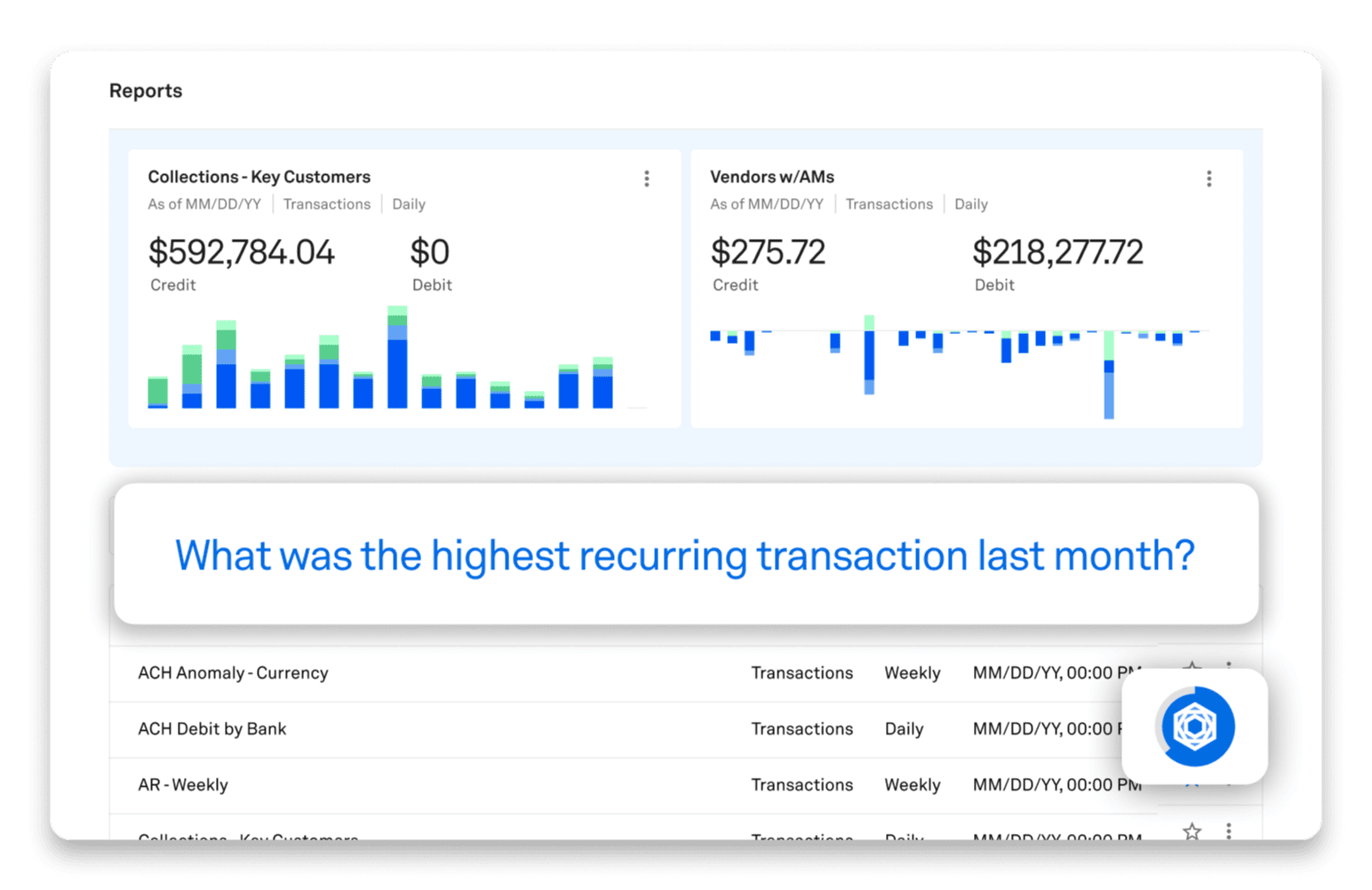Select the Transactions label on ACH Debit row
Image resolution: width=1372 pixels, height=890 pixels.
[x=802, y=728]
